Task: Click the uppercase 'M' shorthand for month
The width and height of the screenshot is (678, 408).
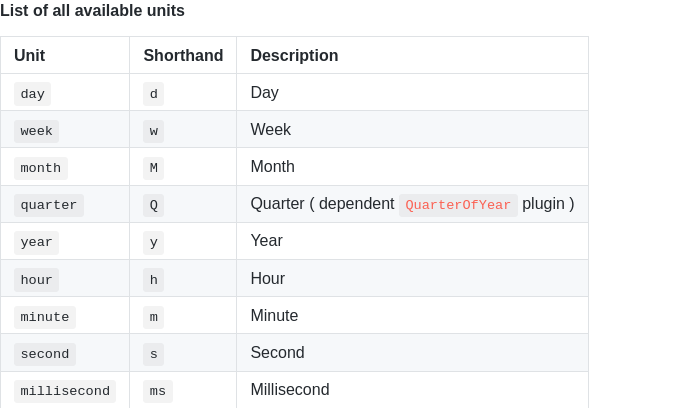Action: click(154, 168)
